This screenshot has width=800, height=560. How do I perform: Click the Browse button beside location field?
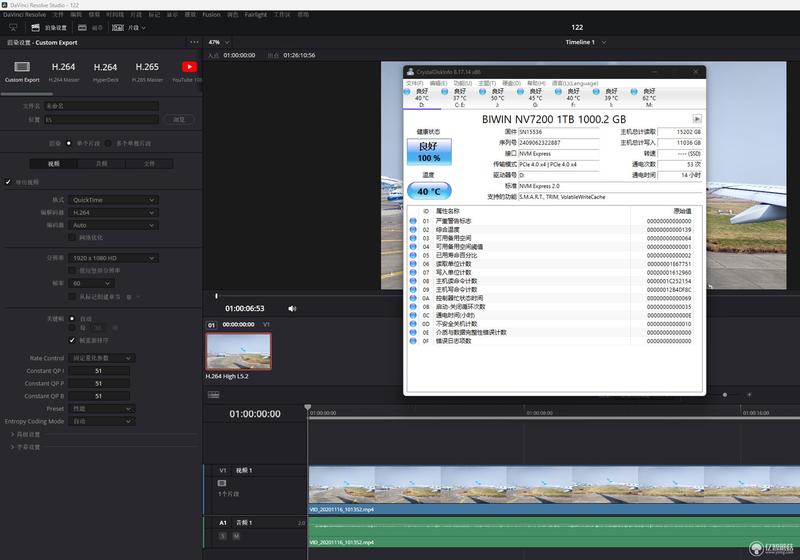coord(179,119)
